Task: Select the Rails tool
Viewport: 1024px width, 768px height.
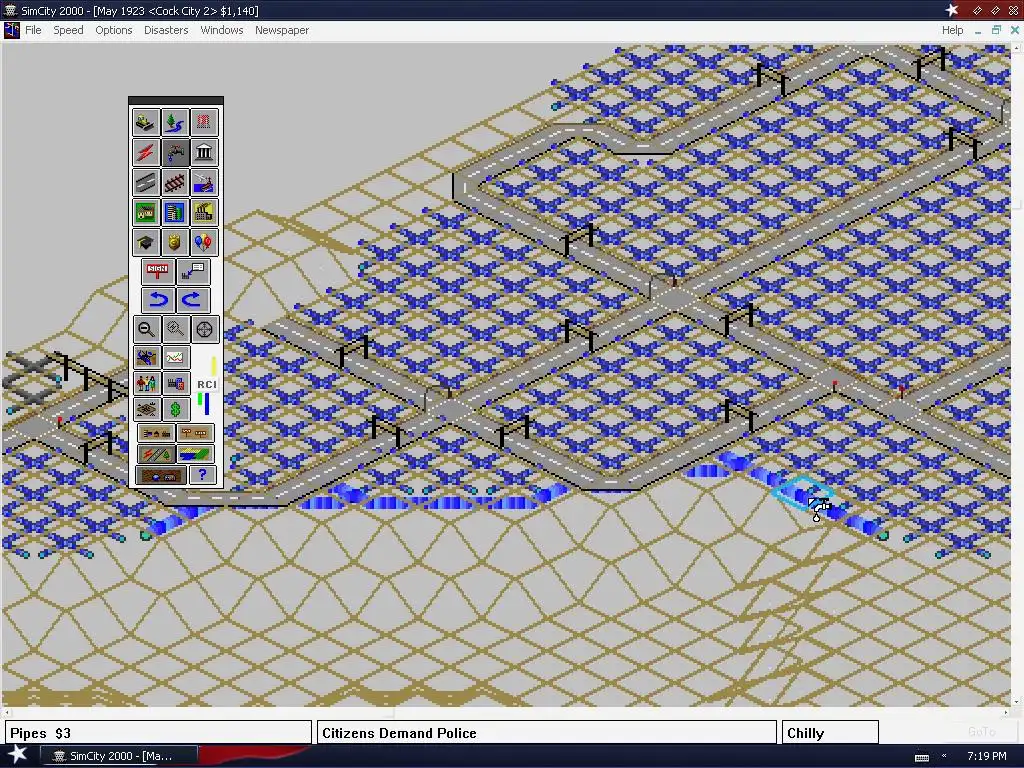Action: (x=174, y=182)
